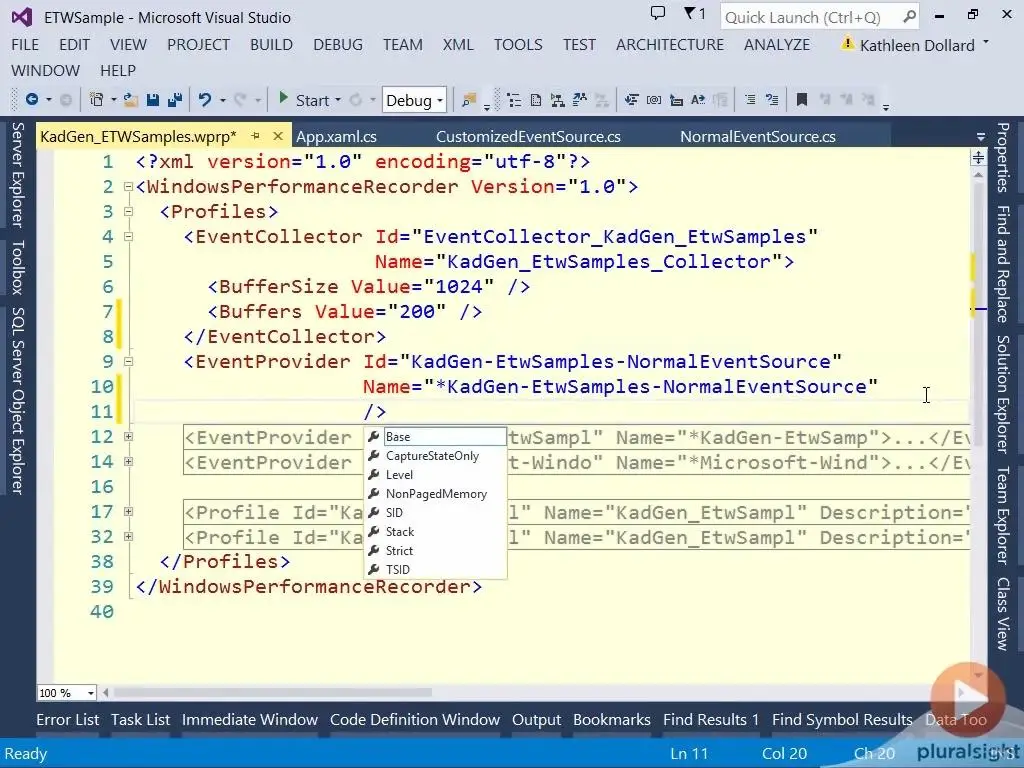This screenshot has height=768, width=1024.
Task: Click the XML document page icon
Action: point(536,100)
